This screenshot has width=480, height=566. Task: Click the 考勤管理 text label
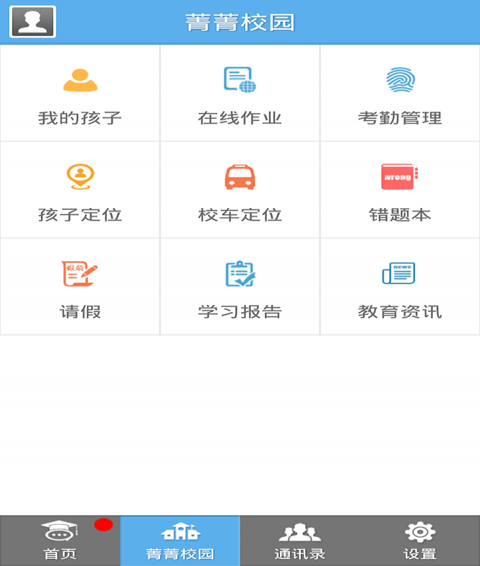tap(400, 118)
